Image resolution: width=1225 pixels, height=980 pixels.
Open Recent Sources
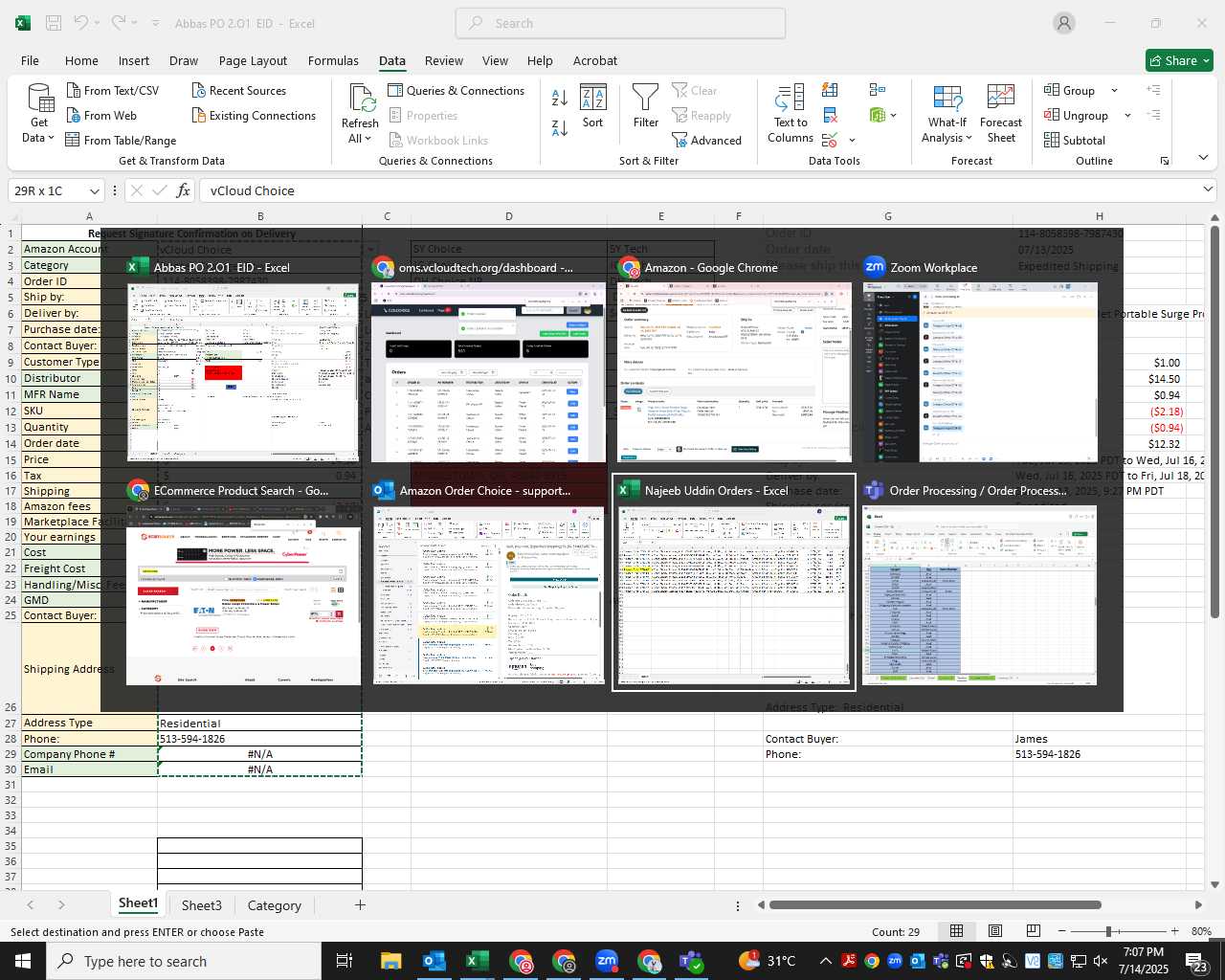238,91
